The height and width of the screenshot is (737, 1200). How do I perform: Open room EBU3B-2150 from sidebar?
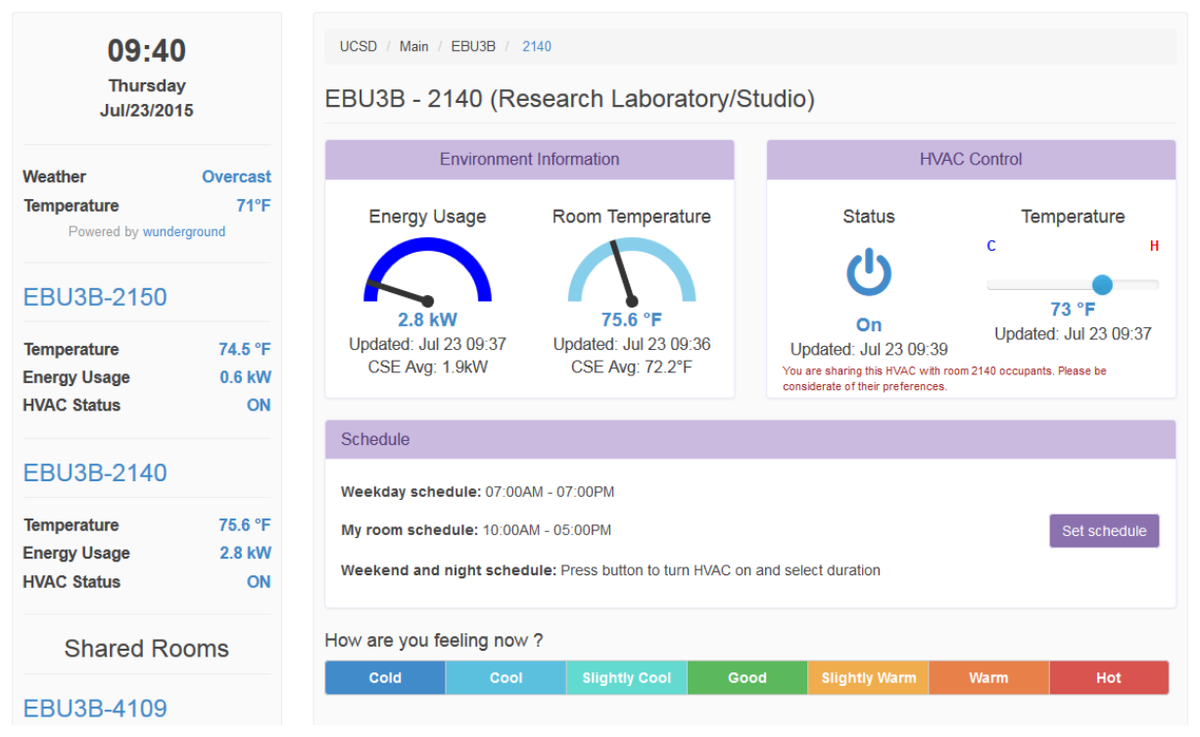coord(95,297)
